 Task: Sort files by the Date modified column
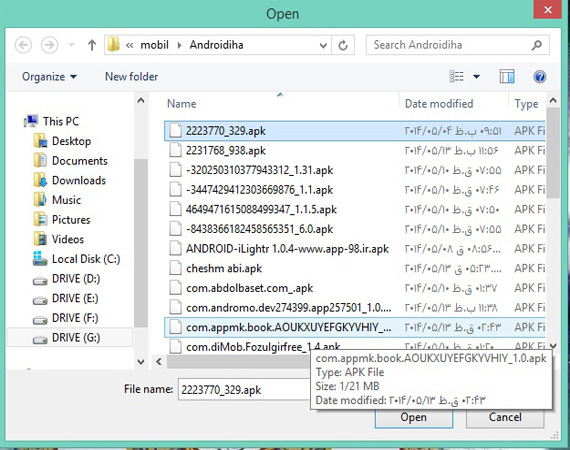click(x=439, y=104)
